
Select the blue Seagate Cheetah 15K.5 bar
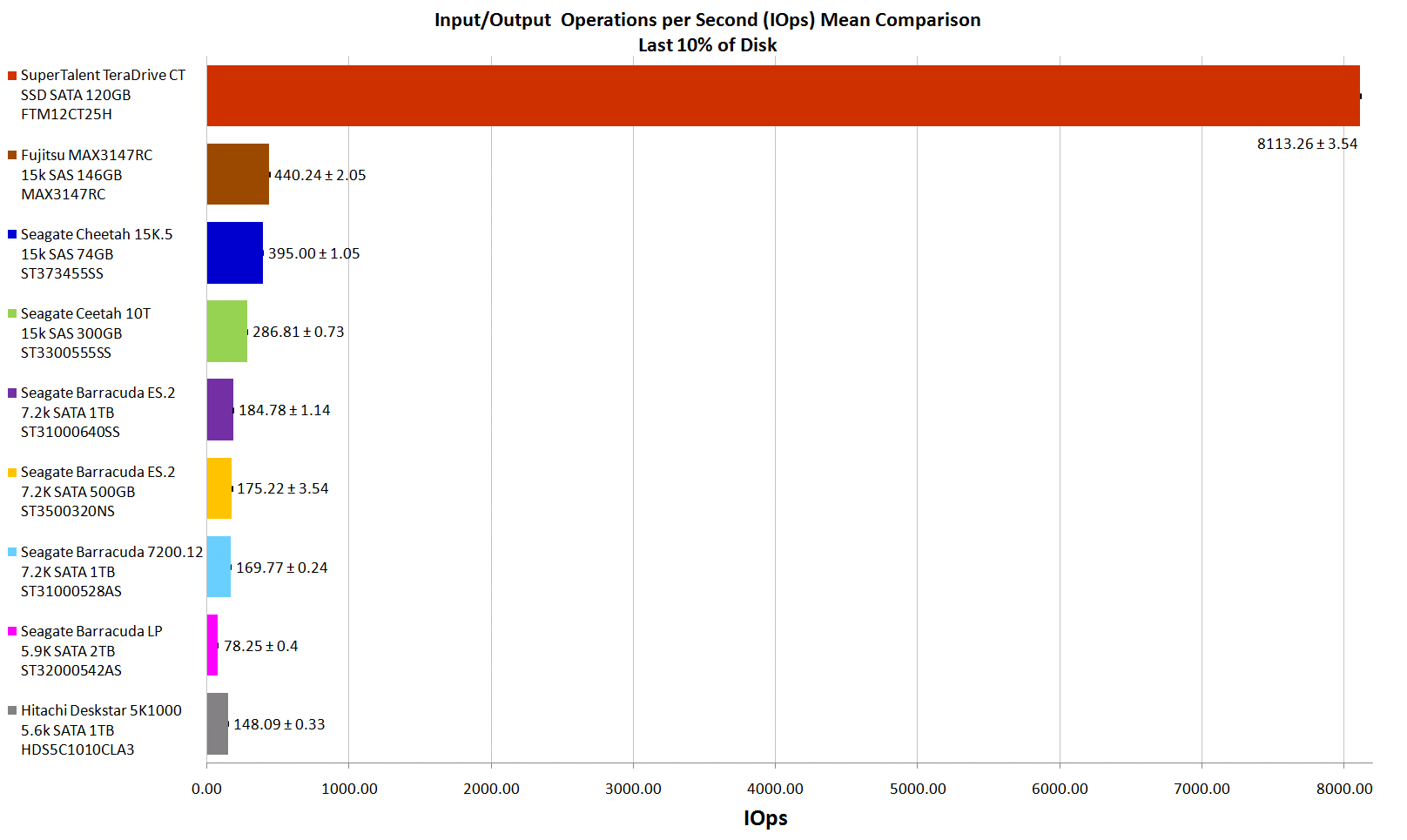click(x=234, y=252)
